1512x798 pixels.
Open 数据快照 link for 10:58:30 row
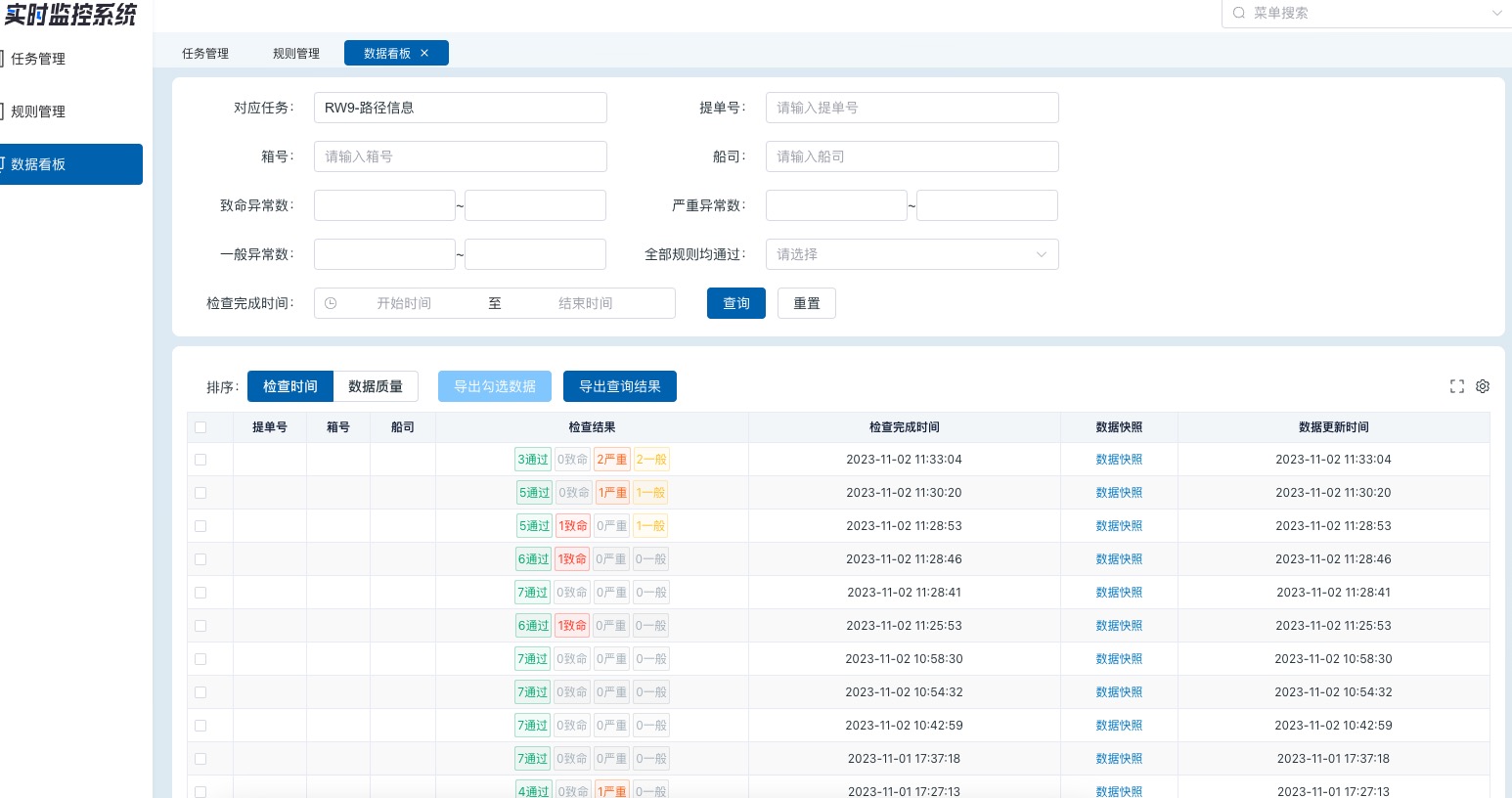[x=1119, y=659]
